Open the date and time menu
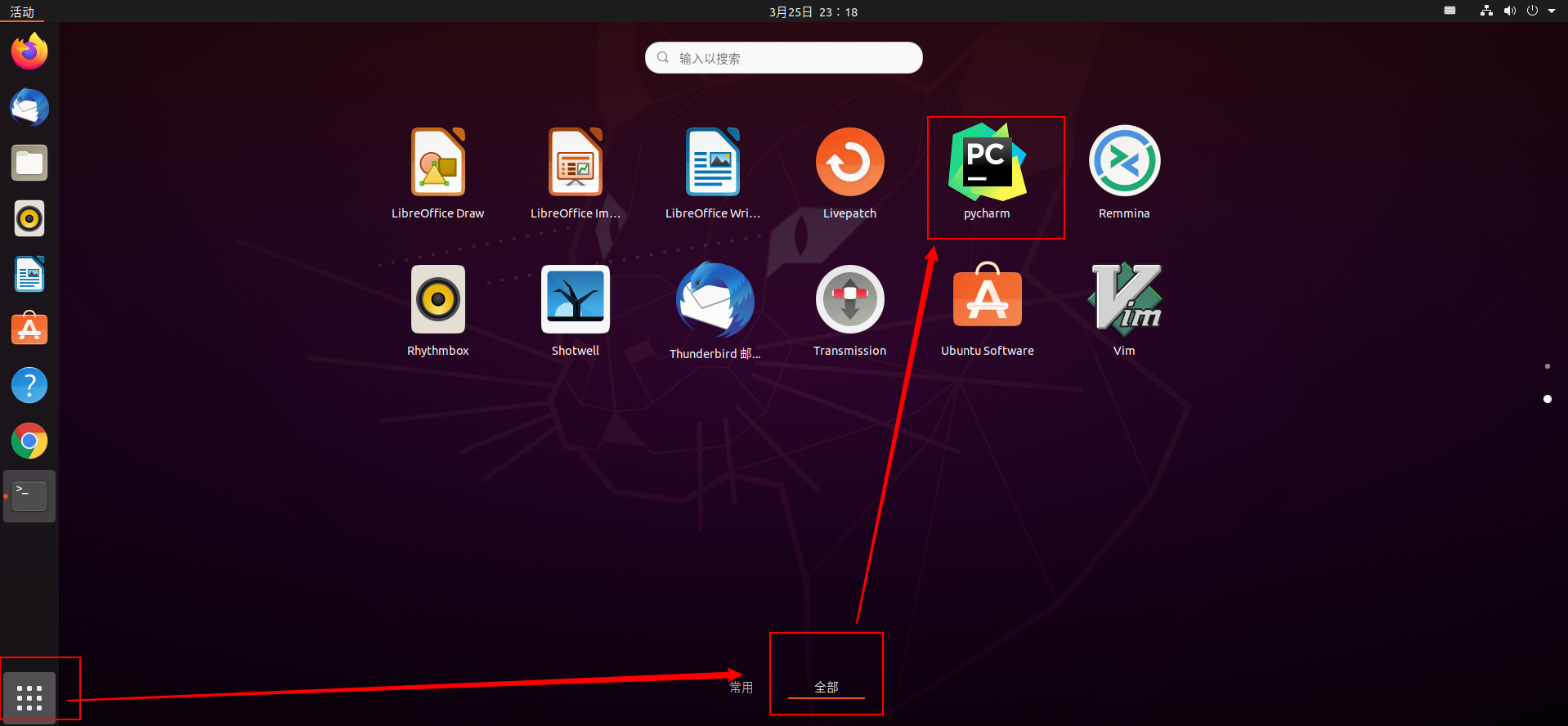Screen dimensions: 1568x726 point(813,11)
